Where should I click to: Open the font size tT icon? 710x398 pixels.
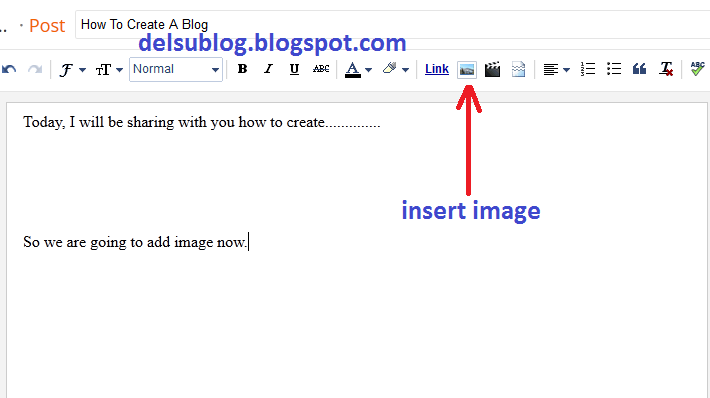coord(103,70)
